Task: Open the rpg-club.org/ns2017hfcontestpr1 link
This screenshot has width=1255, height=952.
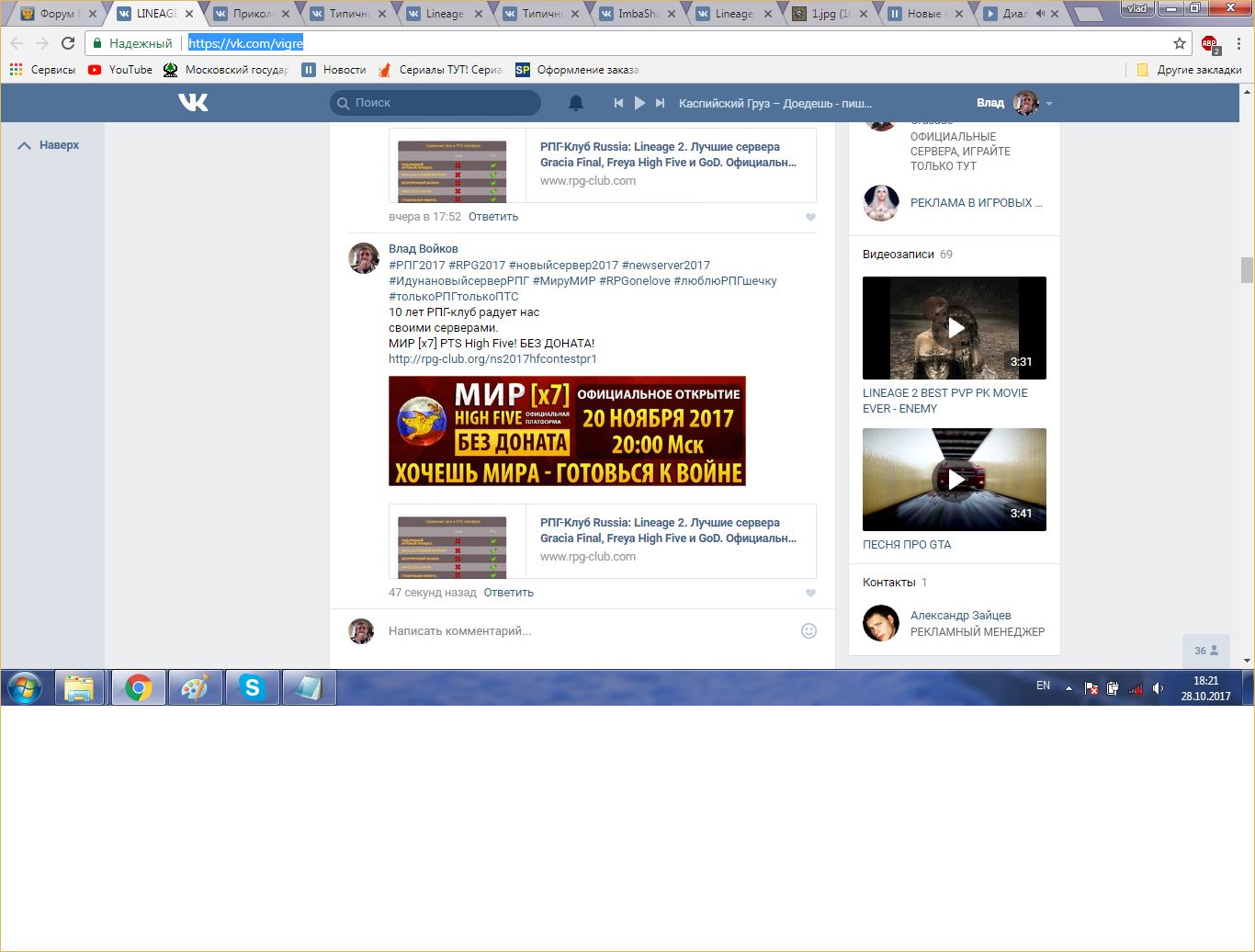Action: [492, 359]
